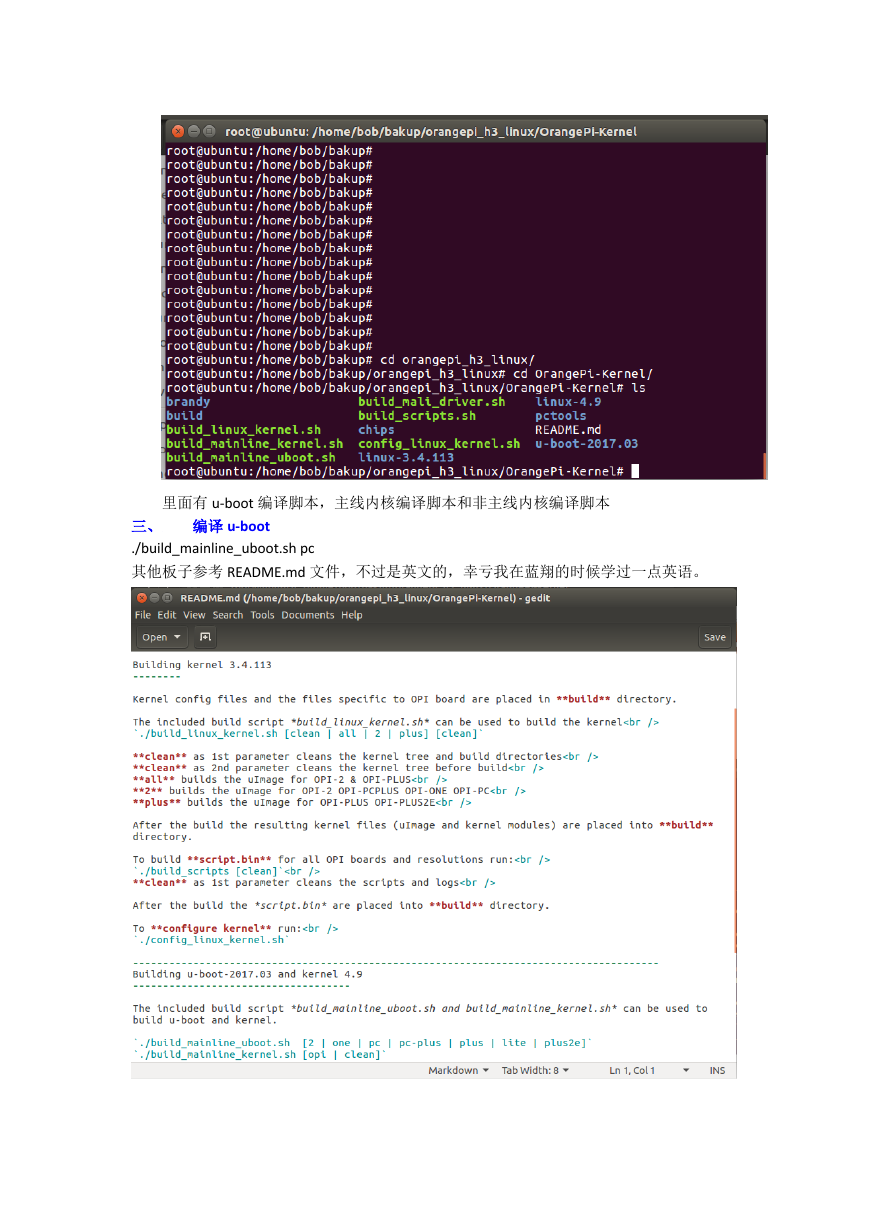Click the brandy directory name in terminal
The image size is (869, 1228).
point(188,402)
